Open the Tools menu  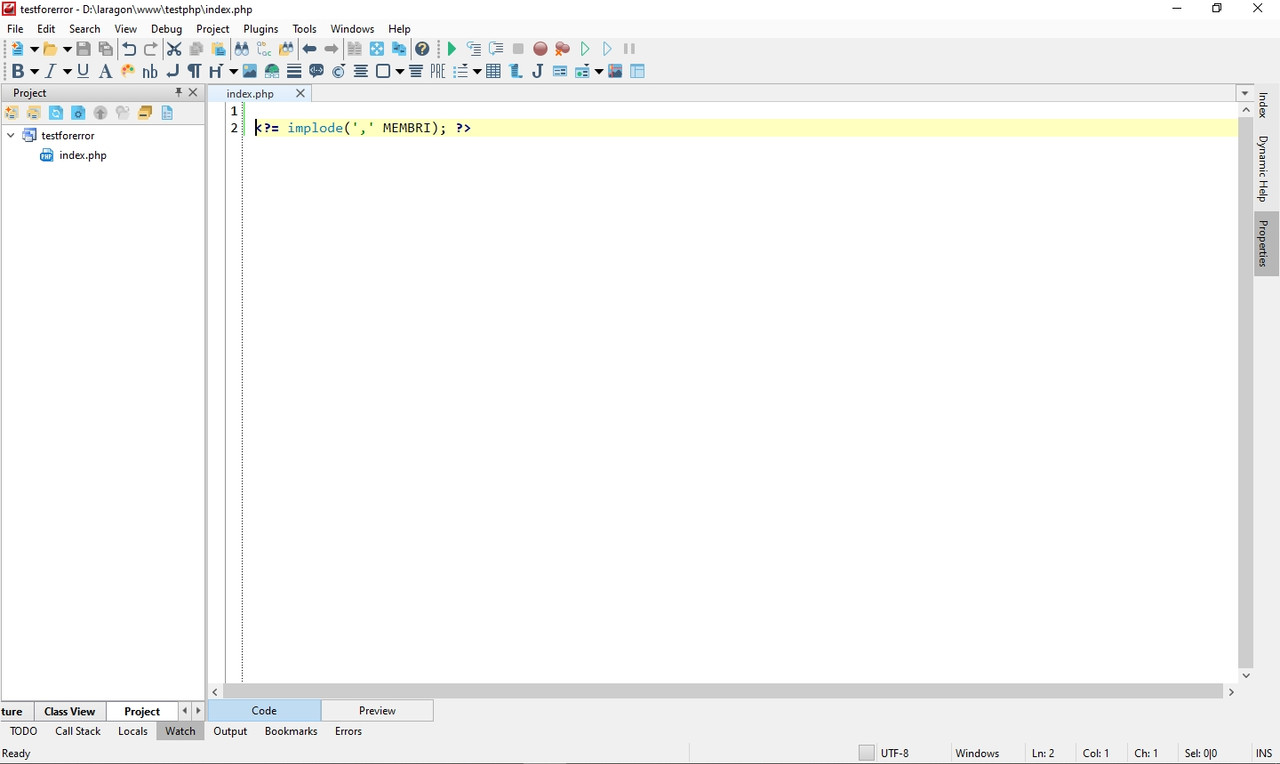tap(304, 29)
